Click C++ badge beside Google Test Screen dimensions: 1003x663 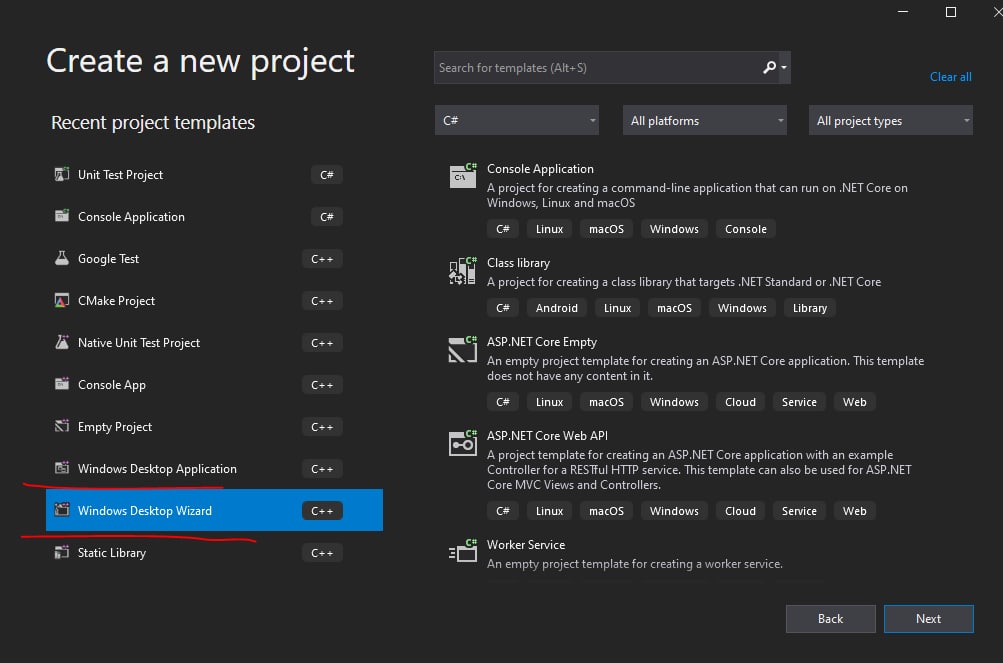[x=322, y=259]
